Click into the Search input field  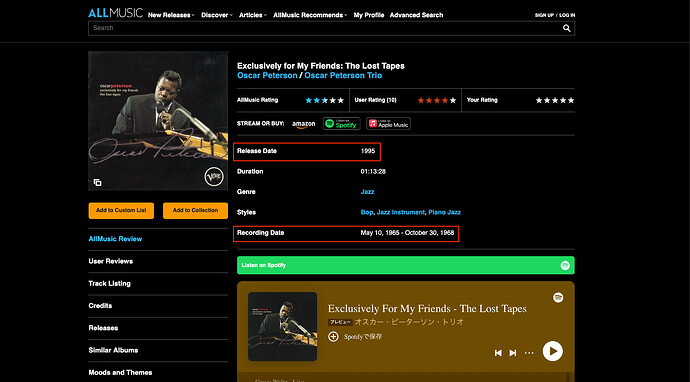point(325,28)
